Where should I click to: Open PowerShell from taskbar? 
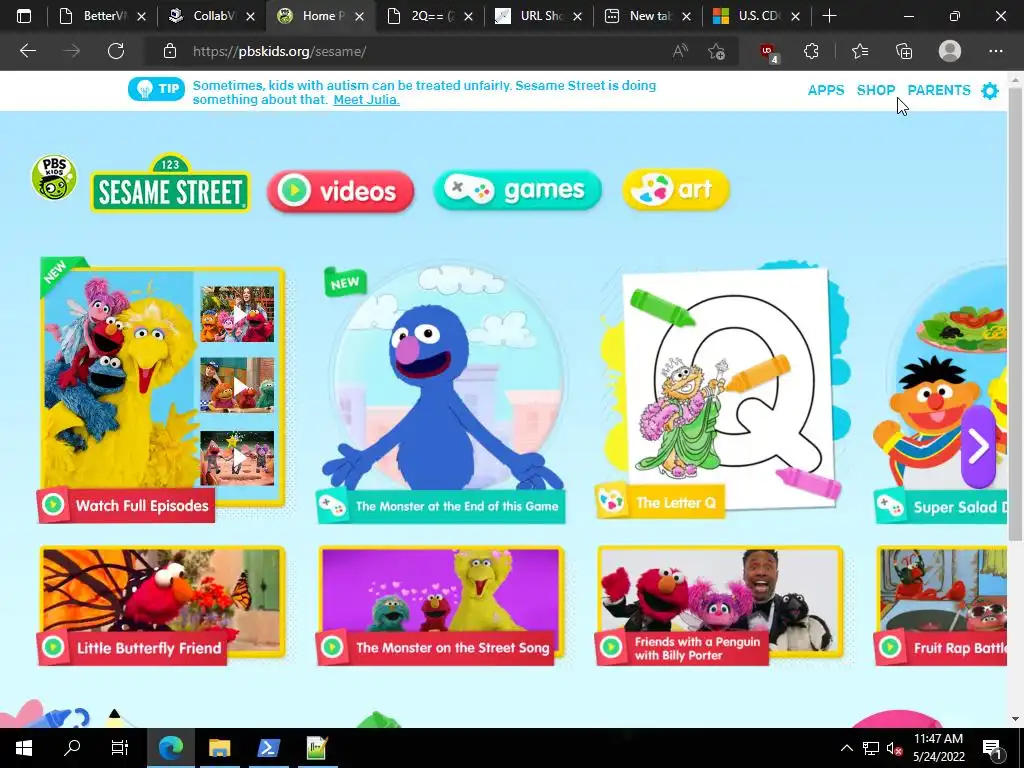(268, 748)
